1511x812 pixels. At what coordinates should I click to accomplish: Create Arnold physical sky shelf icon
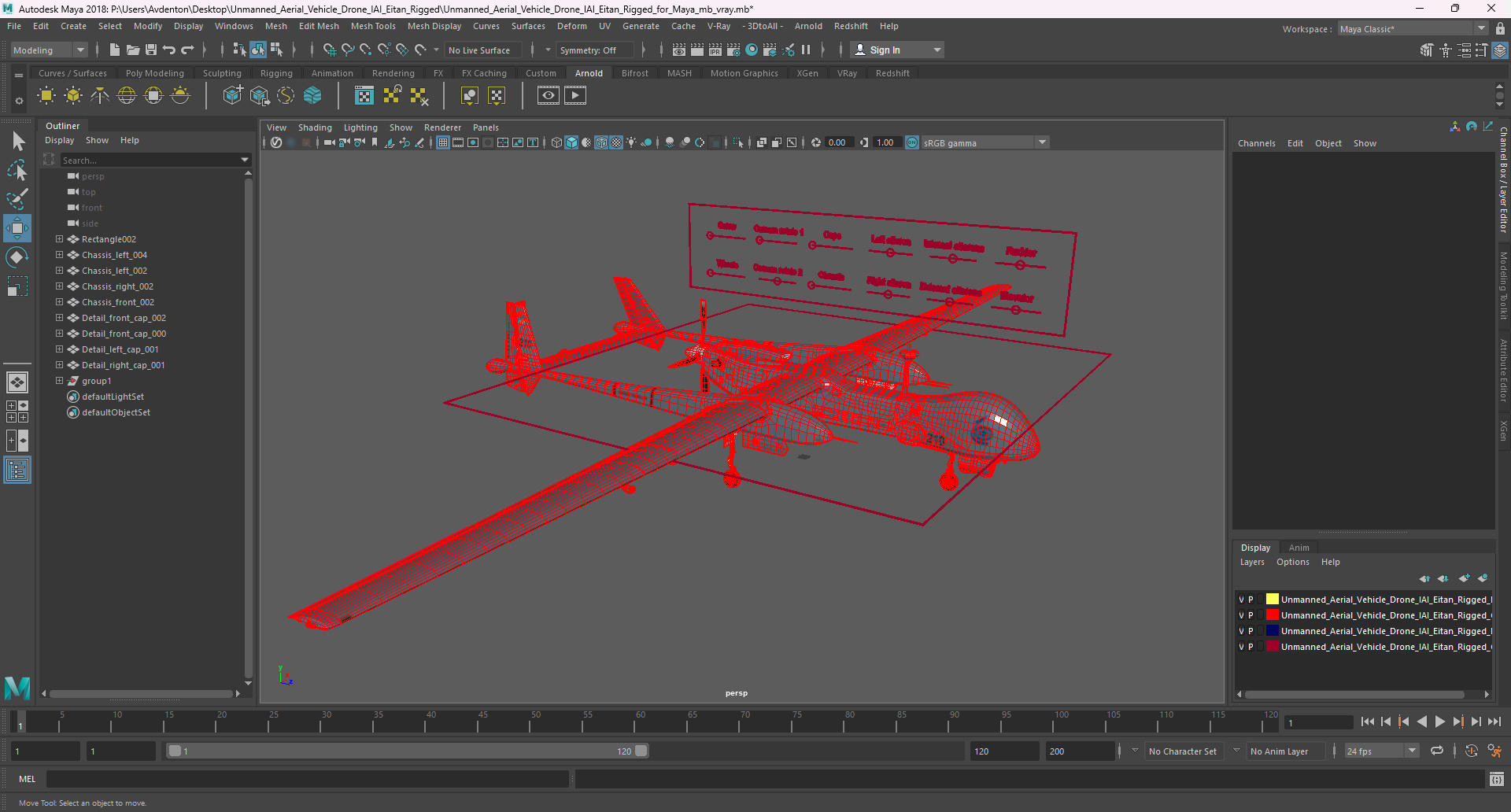click(x=180, y=96)
